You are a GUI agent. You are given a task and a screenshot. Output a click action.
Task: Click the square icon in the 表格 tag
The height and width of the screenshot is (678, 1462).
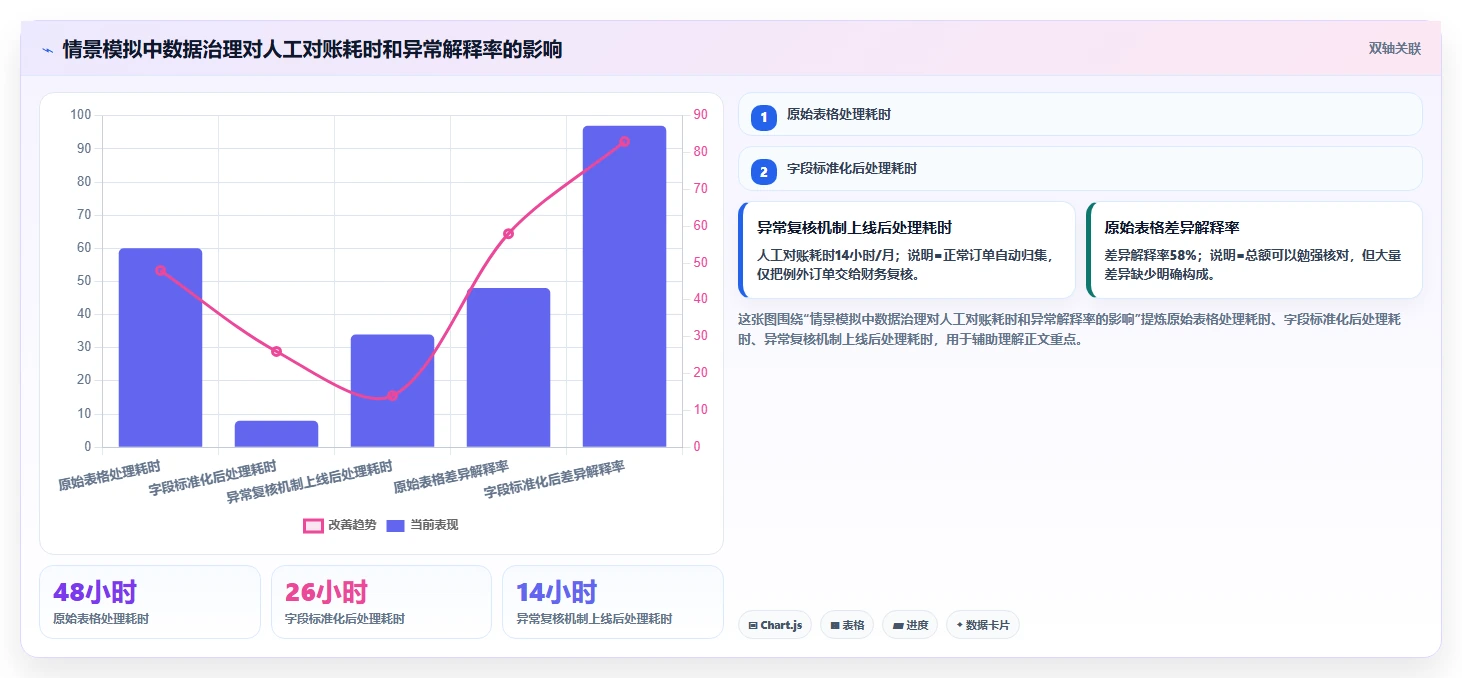pos(835,626)
